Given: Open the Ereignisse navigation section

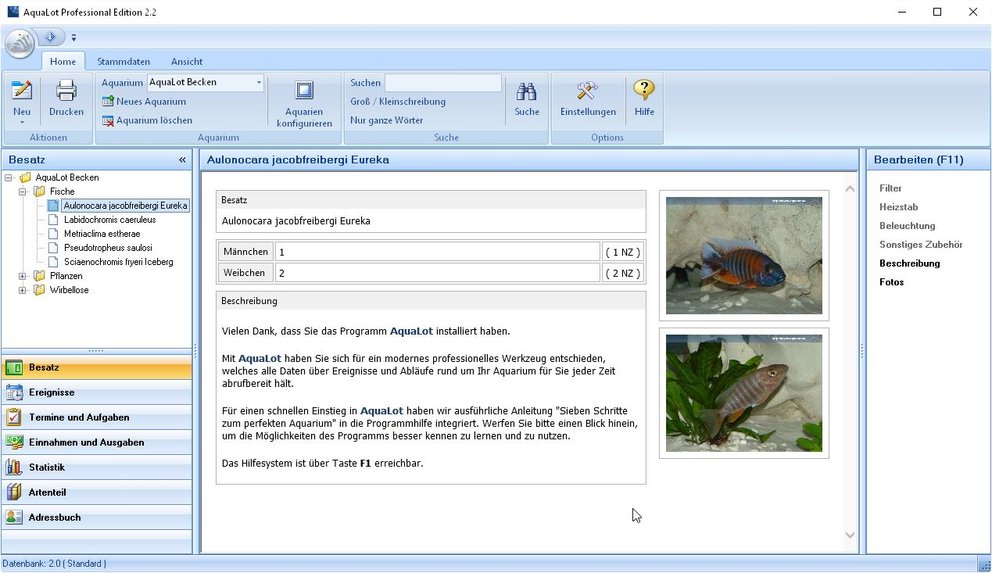Looking at the screenshot, I should [x=97, y=392].
